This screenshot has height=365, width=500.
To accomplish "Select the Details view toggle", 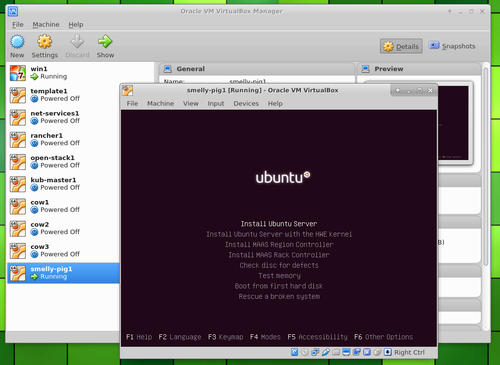I will click(401, 46).
